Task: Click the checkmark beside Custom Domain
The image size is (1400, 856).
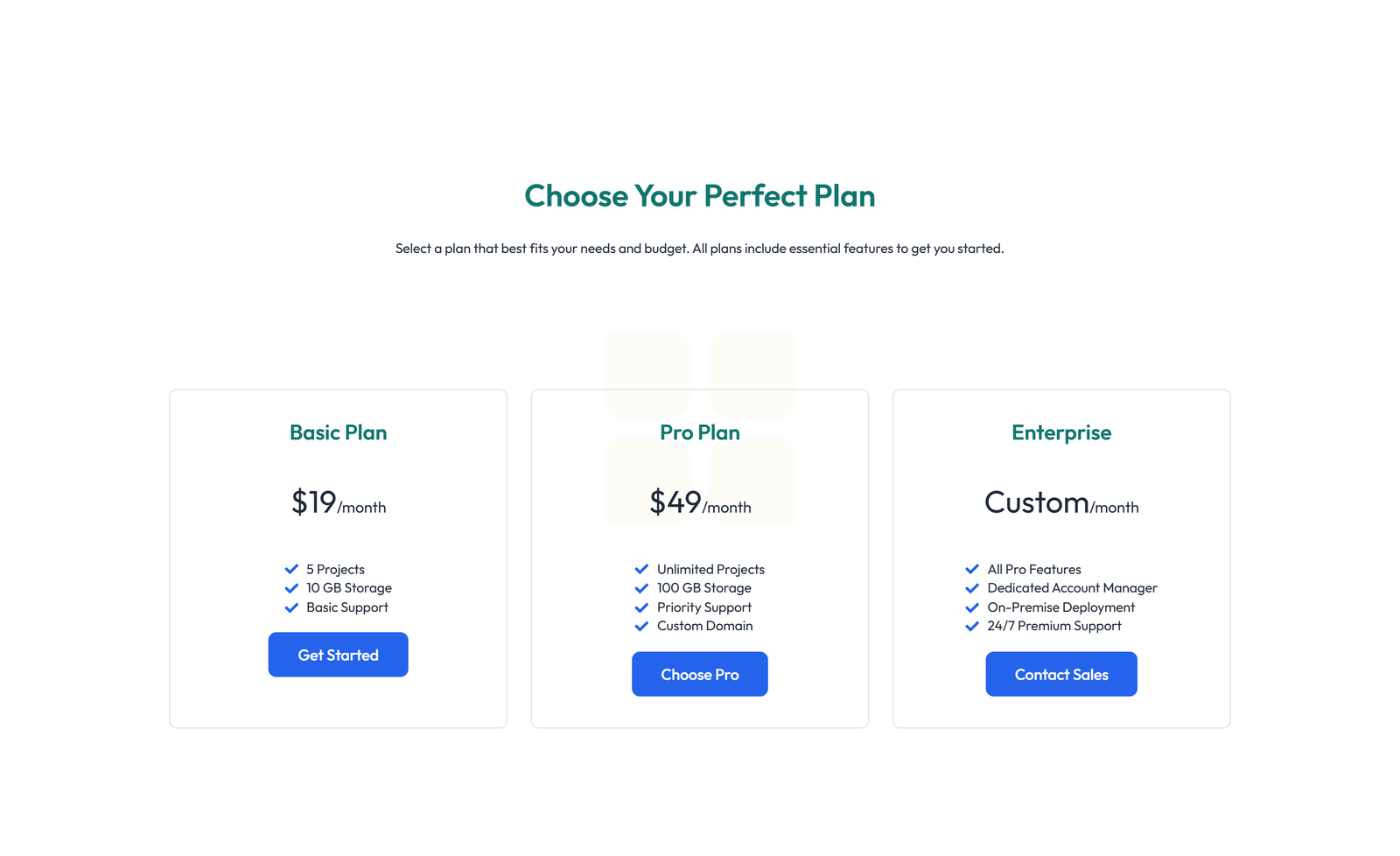Action: [641, 626]
